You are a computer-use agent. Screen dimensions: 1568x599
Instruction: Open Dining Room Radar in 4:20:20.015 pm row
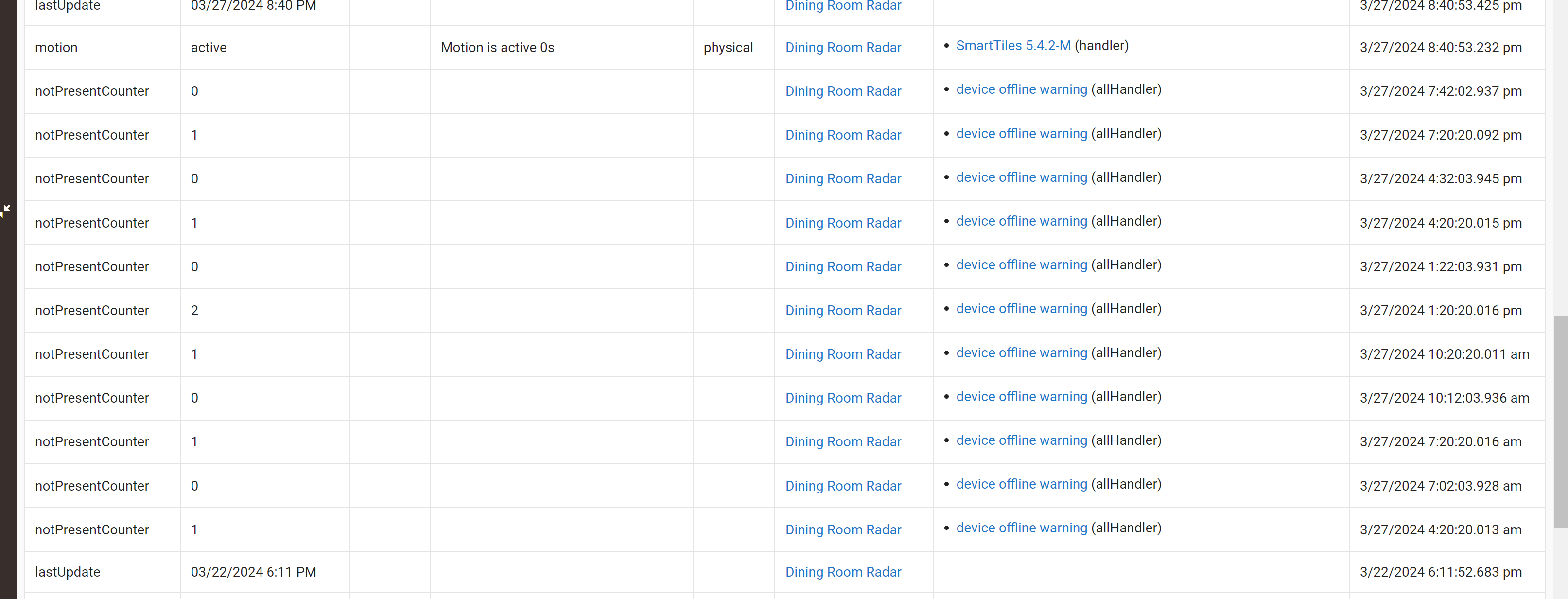tap(843, 223)
